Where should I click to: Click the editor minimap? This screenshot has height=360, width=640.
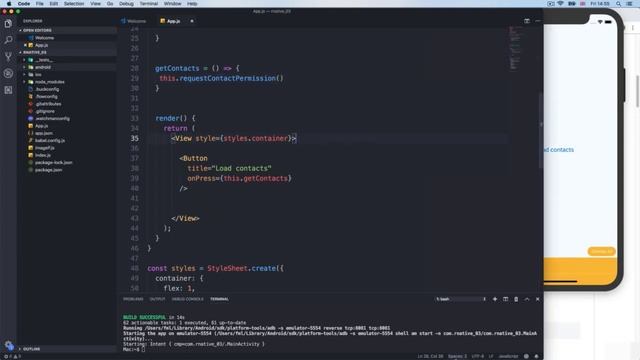click(515, 48)
